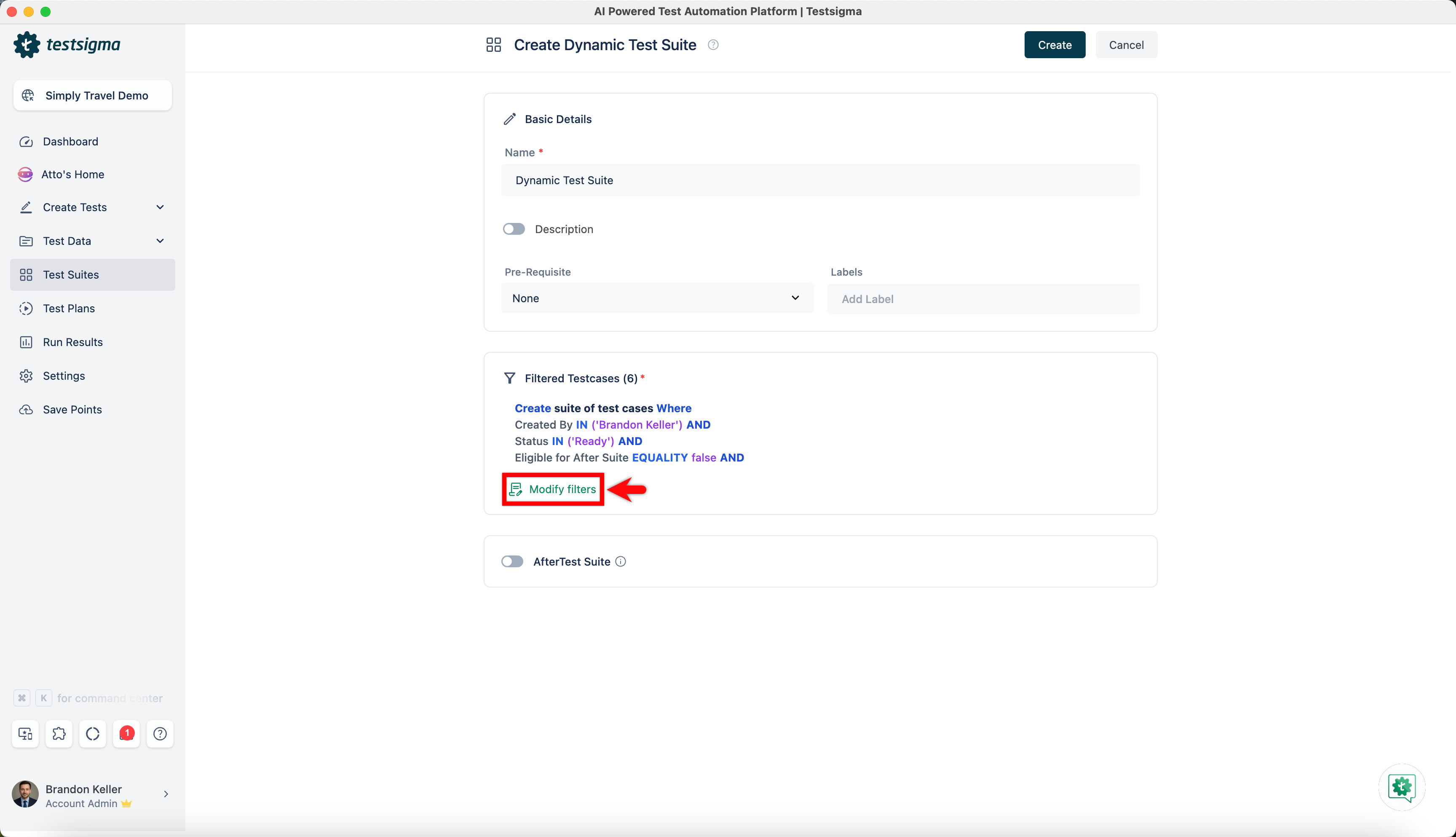Viewport: 1456px width, 837px height.
Task: Click the help icon beside page title
Action: 713,45
